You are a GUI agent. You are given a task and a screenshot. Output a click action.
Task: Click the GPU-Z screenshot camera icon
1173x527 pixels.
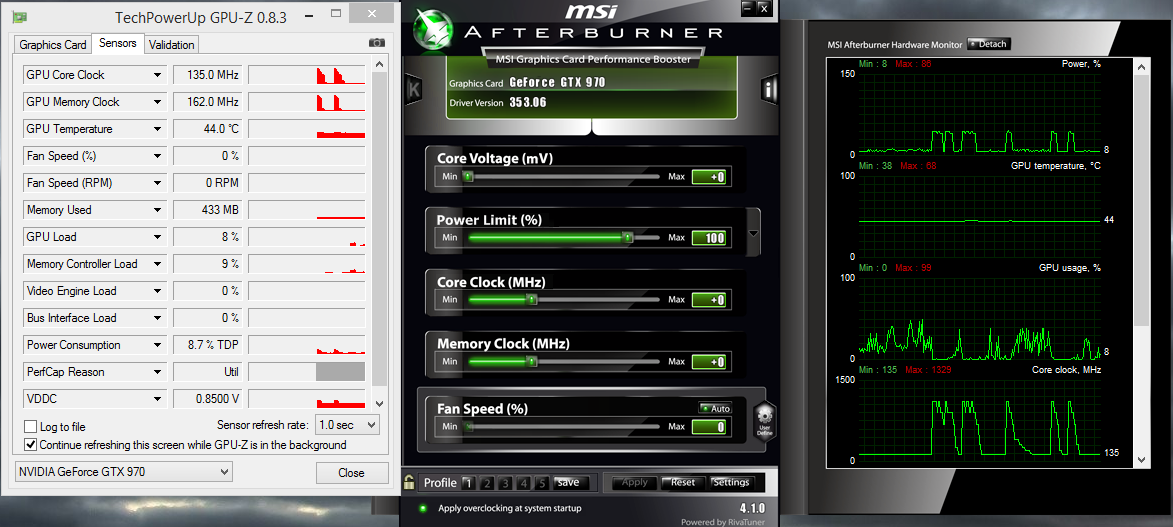coord(378,43)
